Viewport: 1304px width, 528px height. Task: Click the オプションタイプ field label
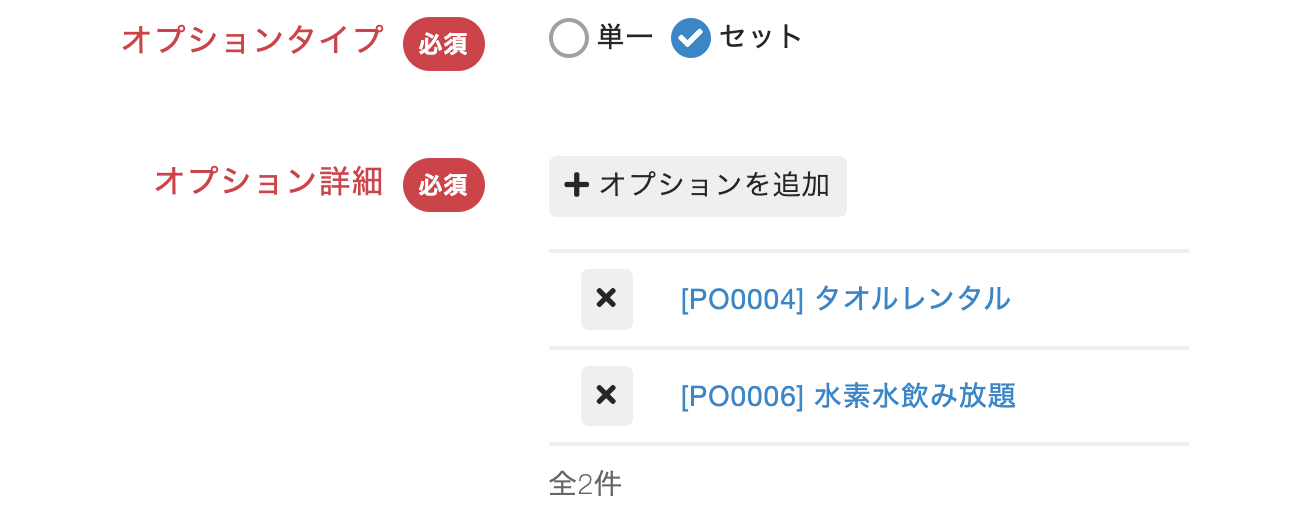(252, 40)
